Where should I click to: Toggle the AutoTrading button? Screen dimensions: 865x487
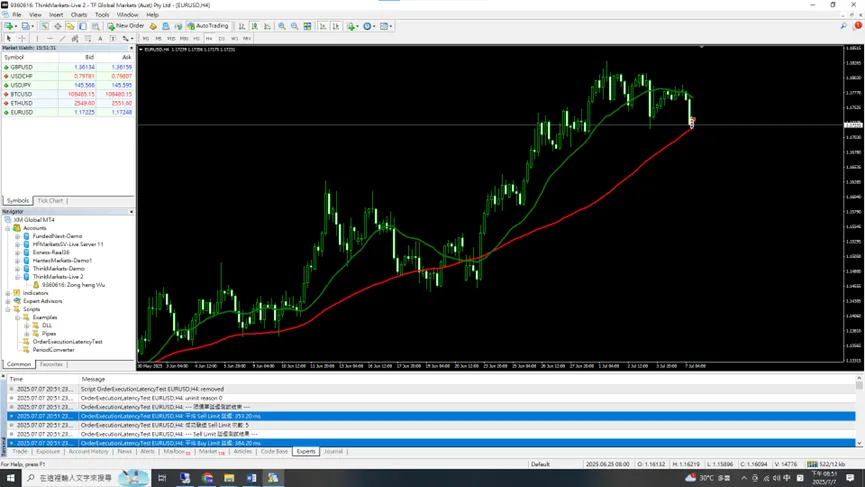208,26
